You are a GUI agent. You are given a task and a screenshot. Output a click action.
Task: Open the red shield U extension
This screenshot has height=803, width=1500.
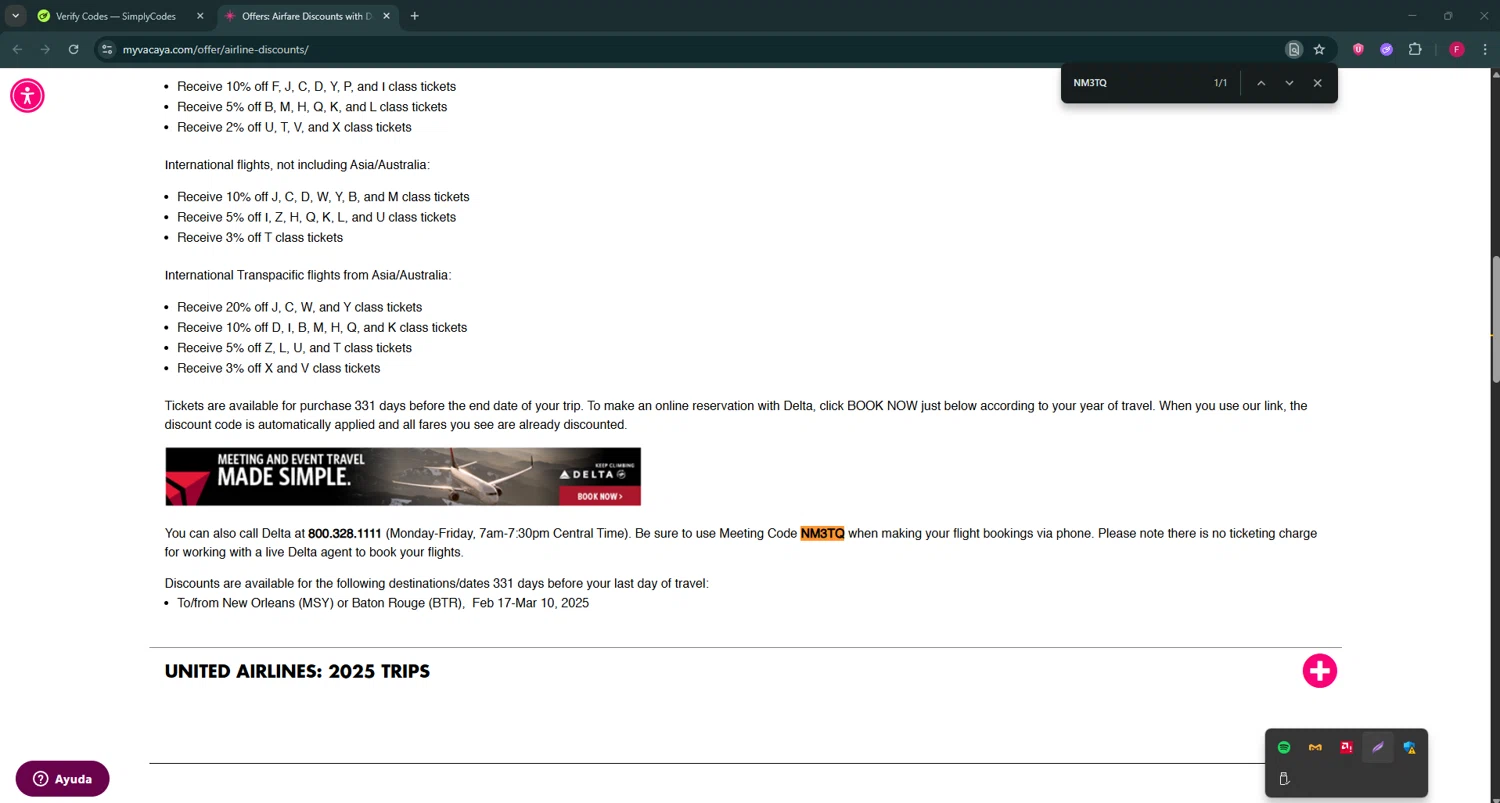coord(1358,49)
